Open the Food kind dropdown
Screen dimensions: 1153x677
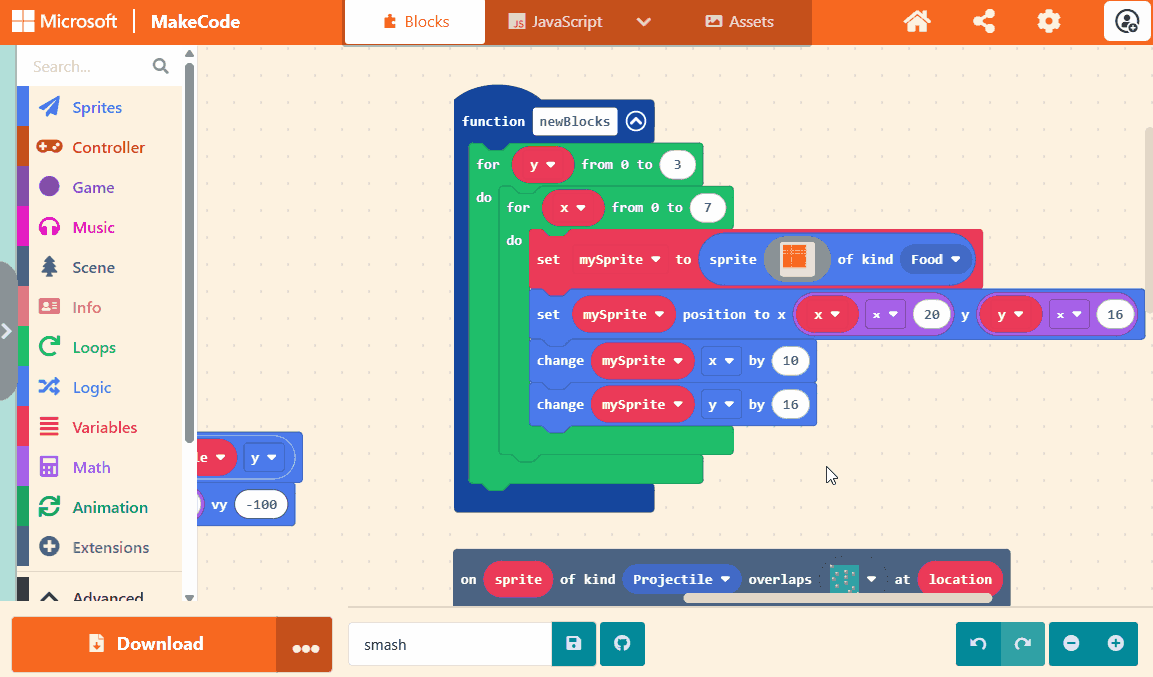pos(936,260)
